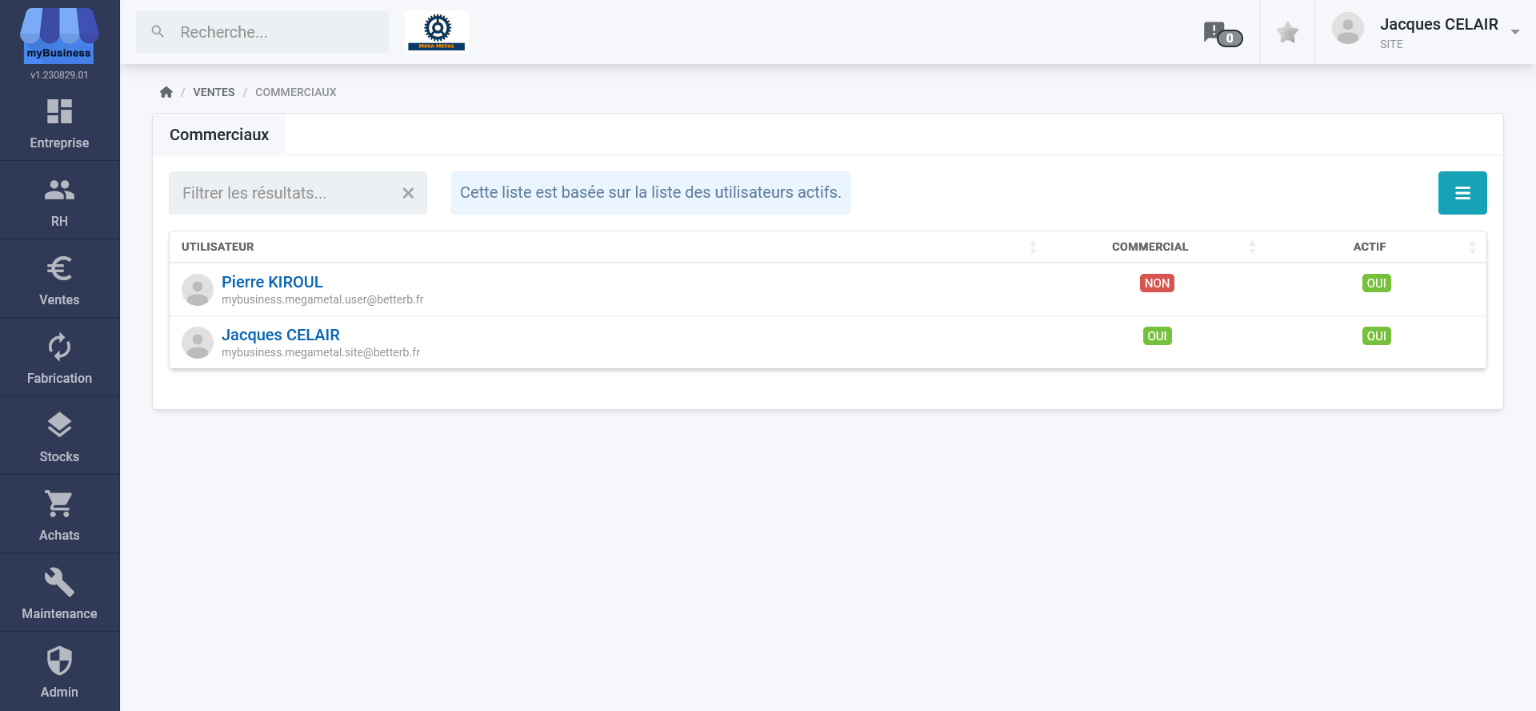
Task: Select the Commerciaux tab
Action: (x=219, y=135)
